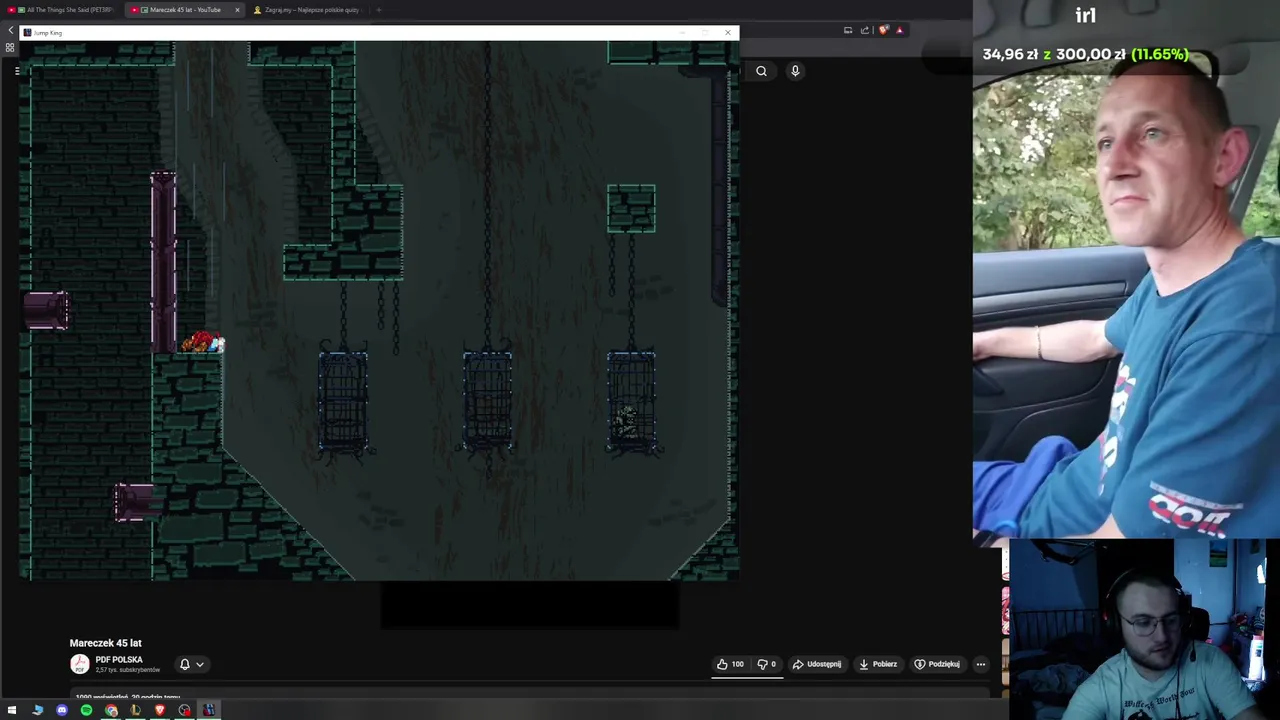Image resolution: width=1280 pixels, height=720 pixels.
Task: Click the YouTube search magnifier icon
Action: coord(762,71)
